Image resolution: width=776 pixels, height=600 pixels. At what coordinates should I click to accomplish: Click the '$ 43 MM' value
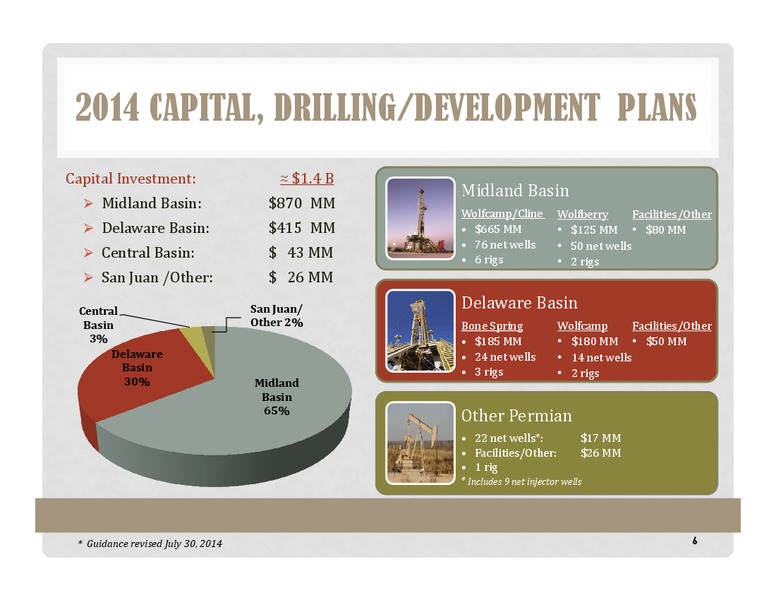(301, 252)
